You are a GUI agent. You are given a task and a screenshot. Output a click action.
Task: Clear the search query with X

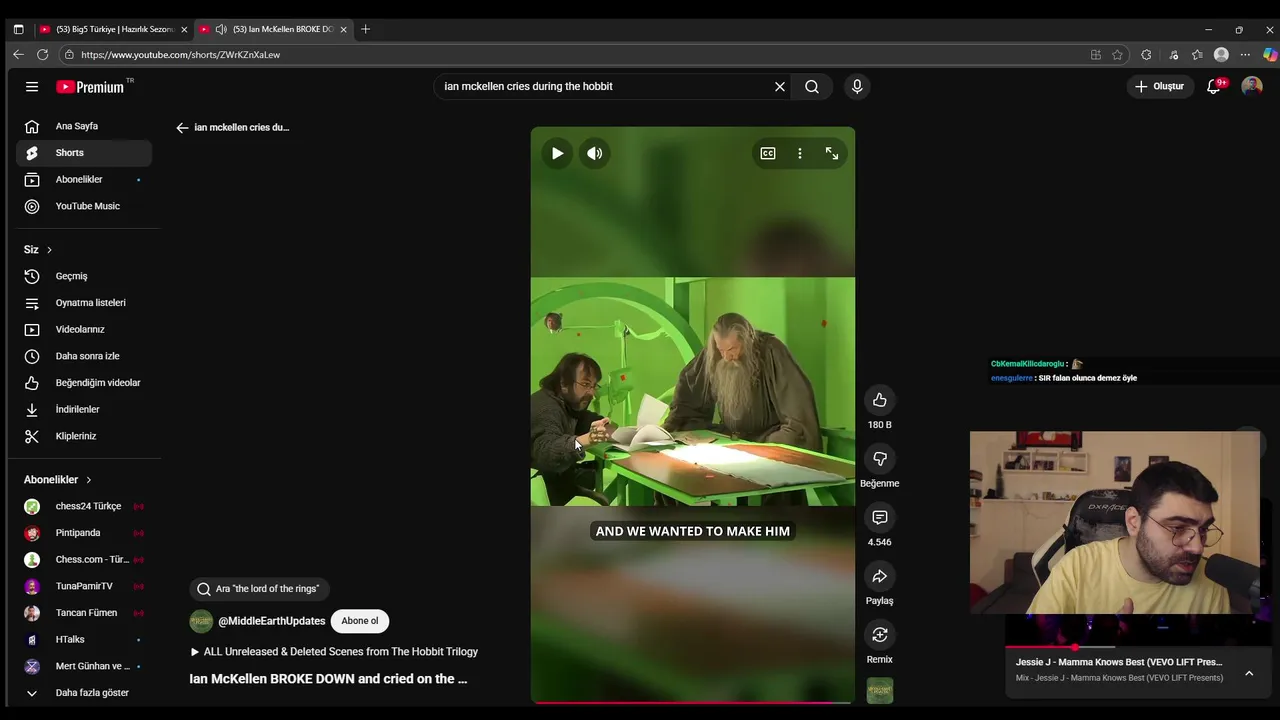[780, 87]
